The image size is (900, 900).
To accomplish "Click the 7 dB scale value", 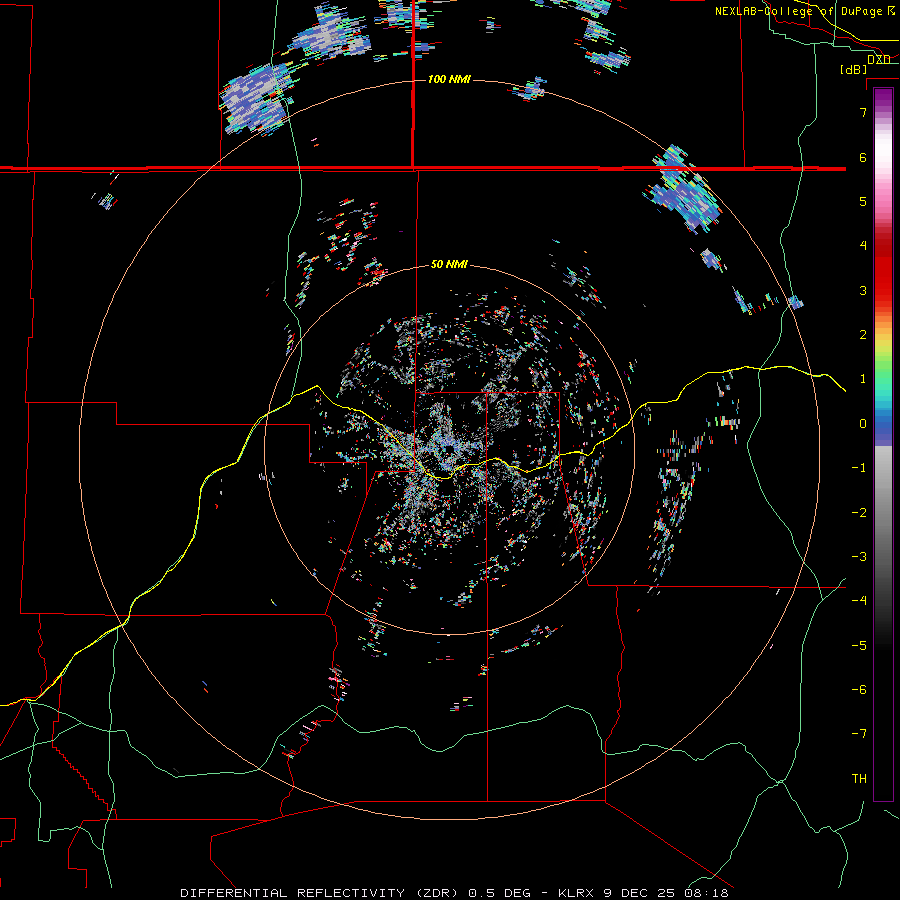I will (863, 112).
